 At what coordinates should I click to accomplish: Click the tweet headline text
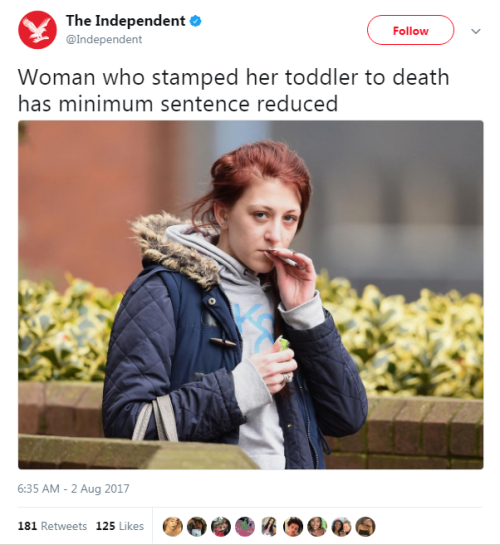click(233, 90)
